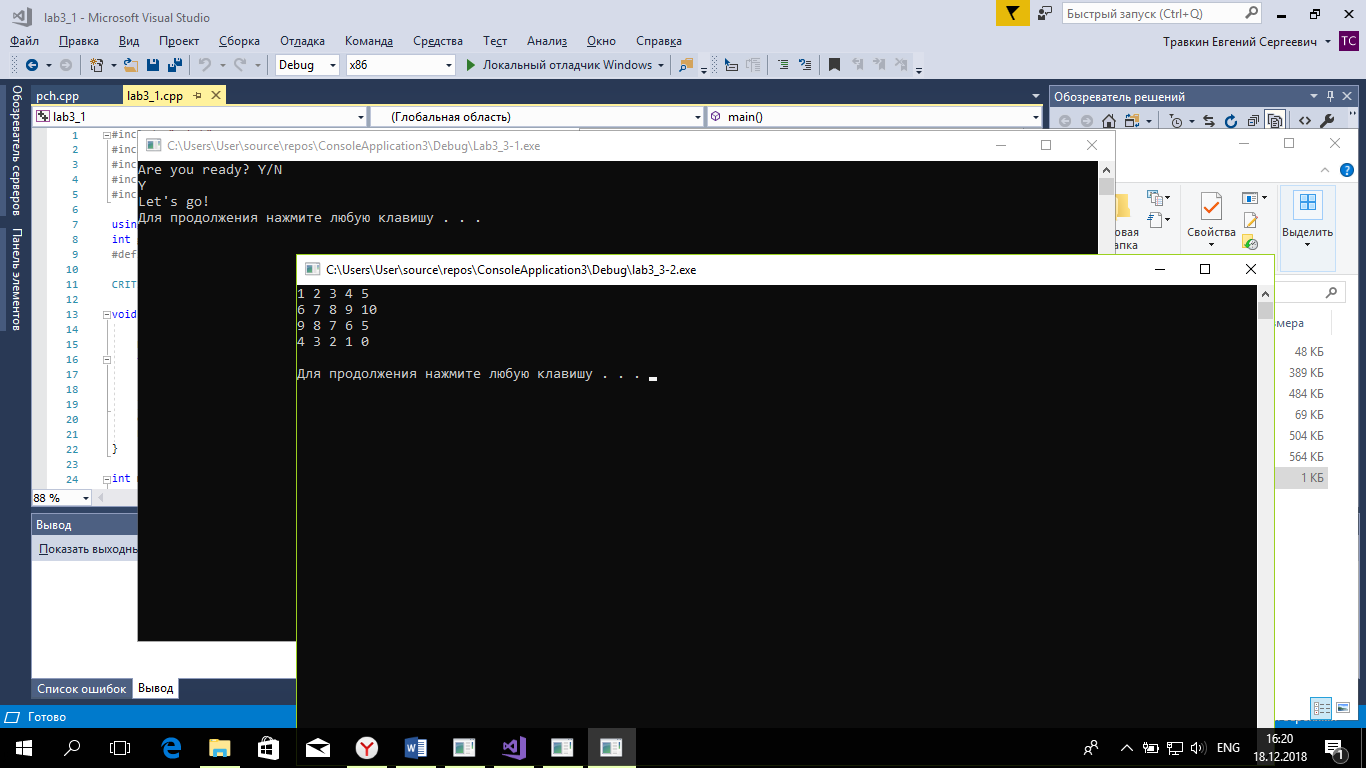Click the New Project toolbar icon
This screenshot has width=1366, height=768.
[97, 65]
